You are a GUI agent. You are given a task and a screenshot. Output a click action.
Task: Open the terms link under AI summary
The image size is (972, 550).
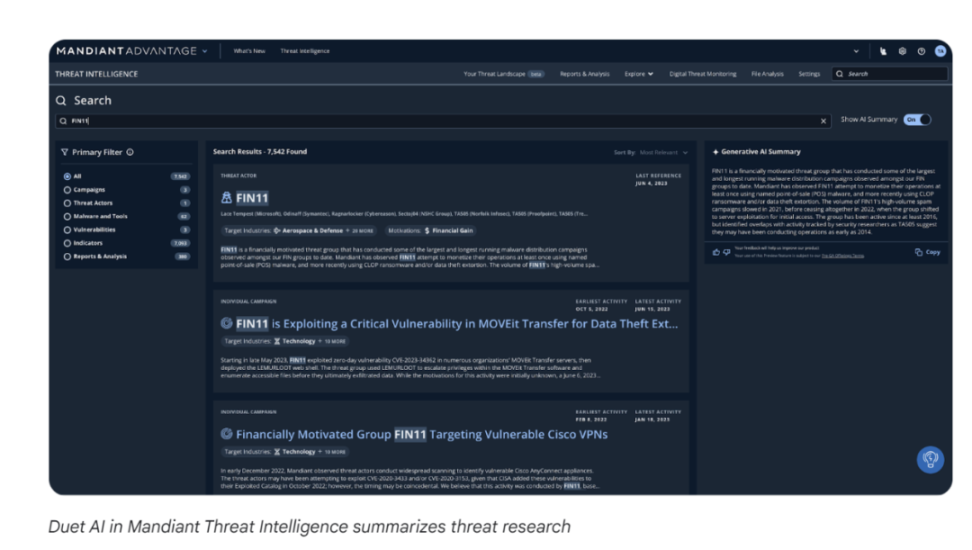(x=842, y=255)
